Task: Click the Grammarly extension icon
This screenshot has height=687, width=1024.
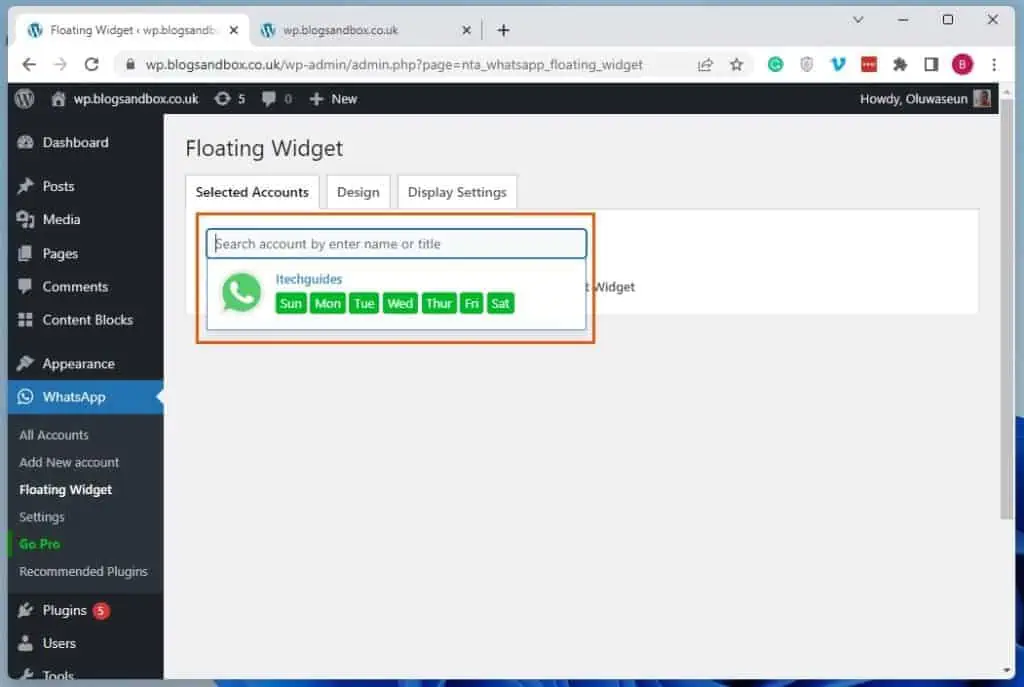Action: tap(775, 65)
